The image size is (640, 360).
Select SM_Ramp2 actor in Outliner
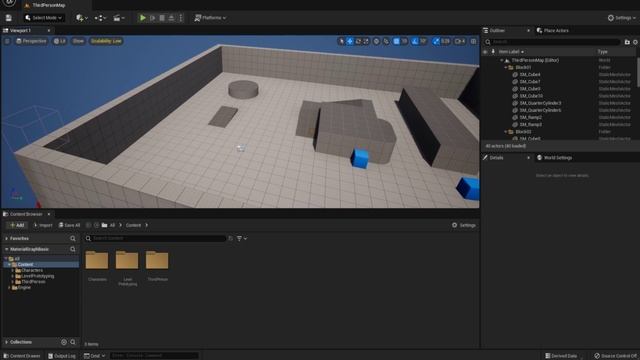pyautogui.click(x=531, y=118)
